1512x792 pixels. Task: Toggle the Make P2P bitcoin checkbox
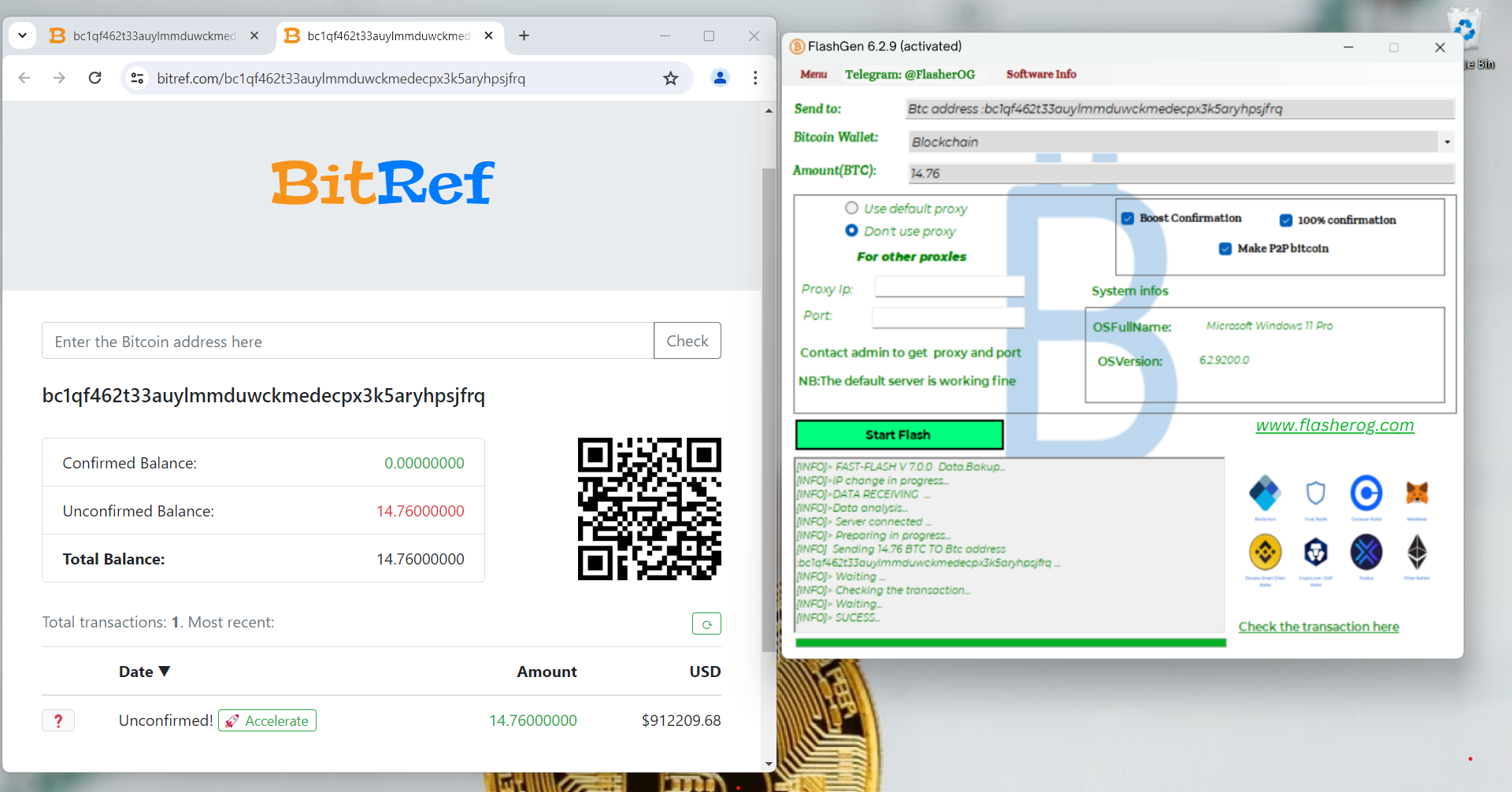click(x=1225, y=249)
